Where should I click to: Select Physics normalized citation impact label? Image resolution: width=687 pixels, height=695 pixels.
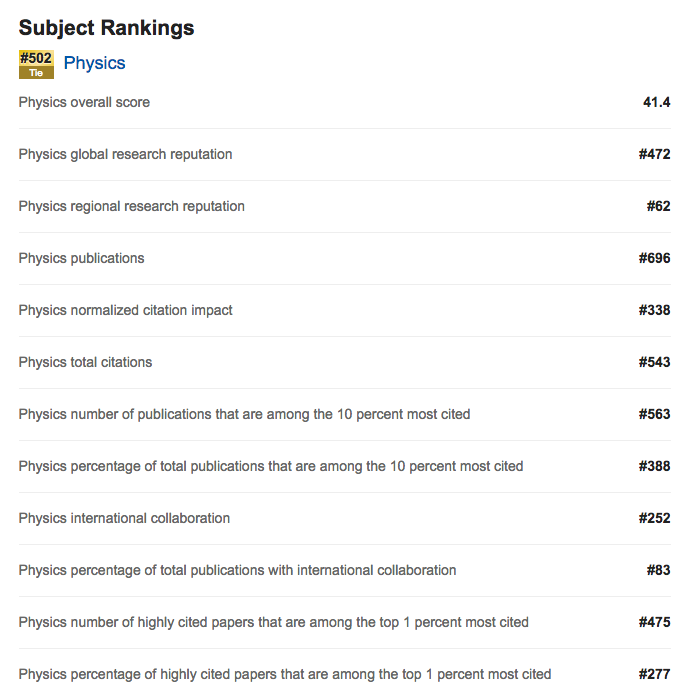[x=125, y=310]
